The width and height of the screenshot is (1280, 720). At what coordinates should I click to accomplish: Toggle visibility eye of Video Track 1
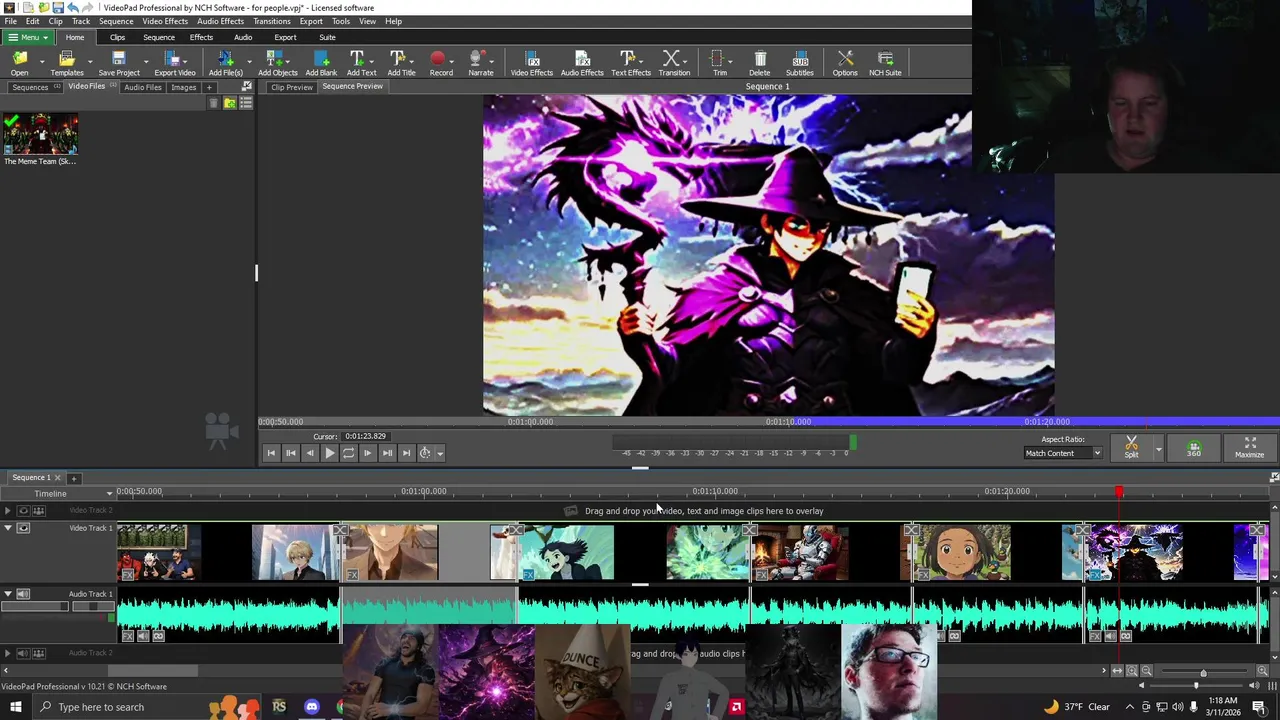23,528
